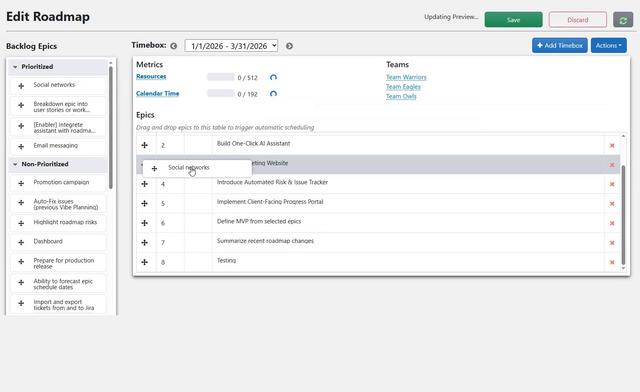Viewport: 640px width, 392px height.
Task: Click the epics table scrollbar thumb
Action: pos(623,214)
